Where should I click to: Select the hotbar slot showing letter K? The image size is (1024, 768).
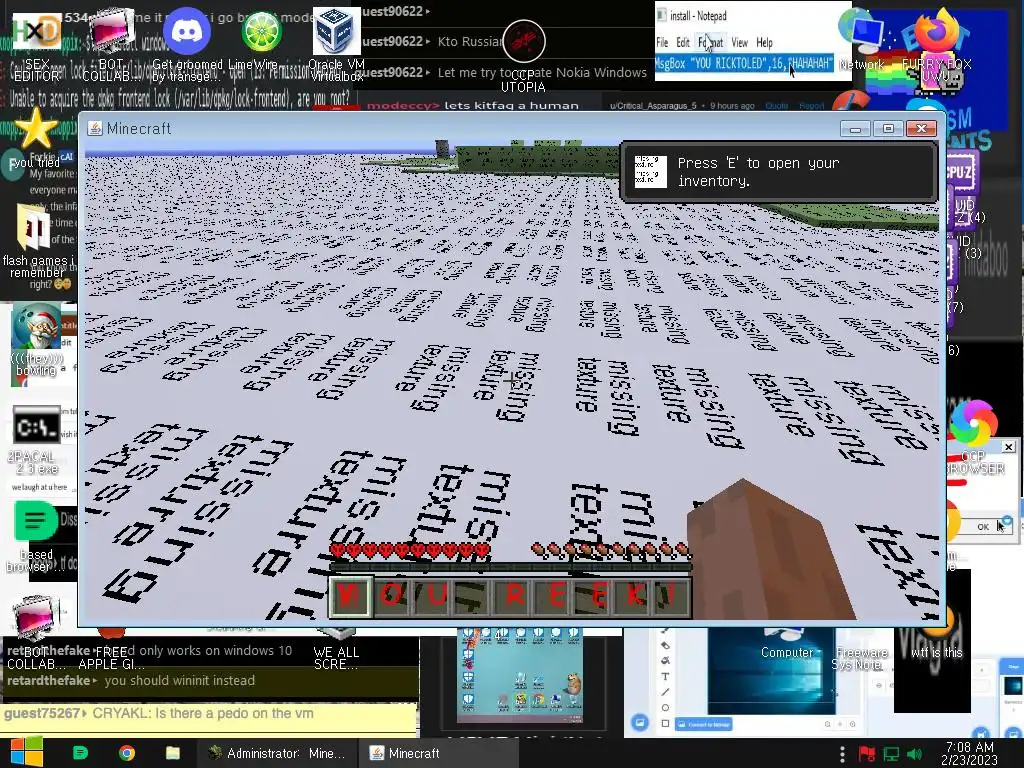pos(635,596)
